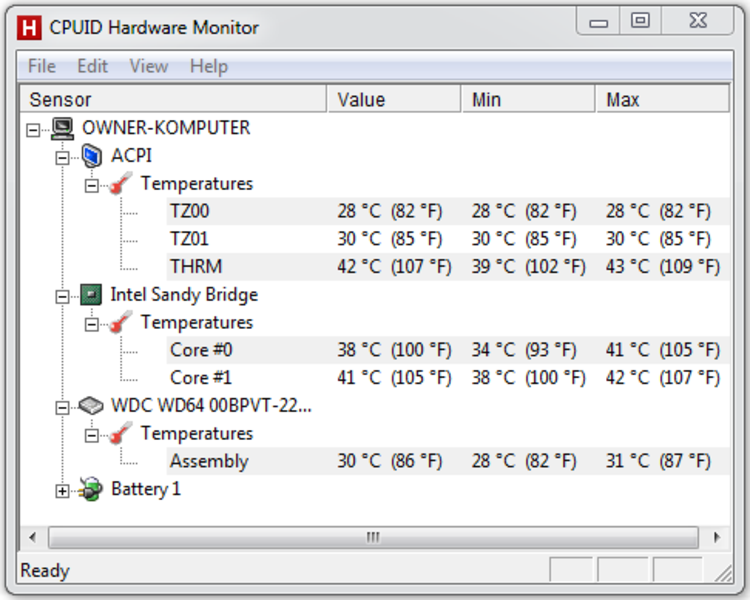
Task: Click the WDC hard drive icon
Action: click(x=91, y=406)
